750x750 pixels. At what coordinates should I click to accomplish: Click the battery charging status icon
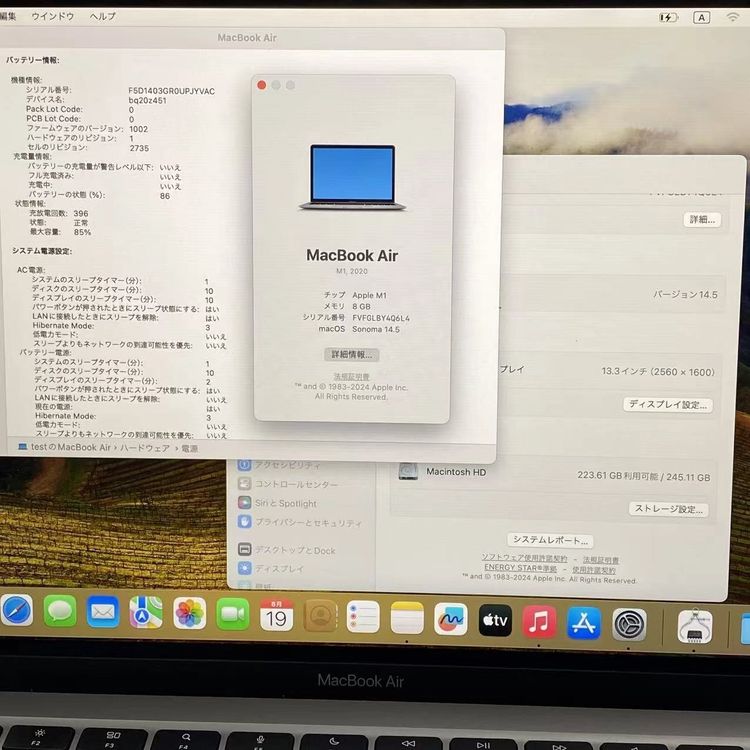point(668,18)
